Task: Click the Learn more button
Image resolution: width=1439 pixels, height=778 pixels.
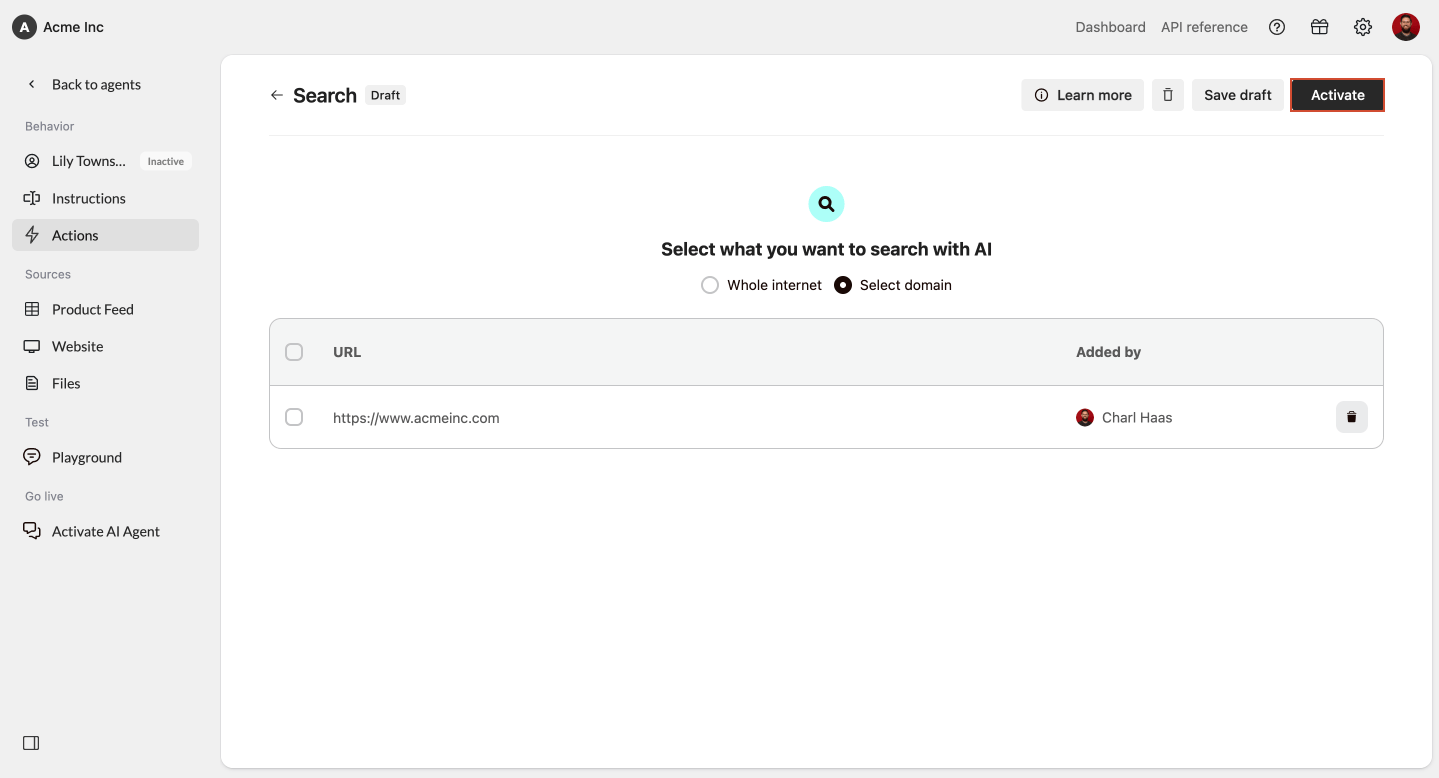Action: tap(1082, 95)
